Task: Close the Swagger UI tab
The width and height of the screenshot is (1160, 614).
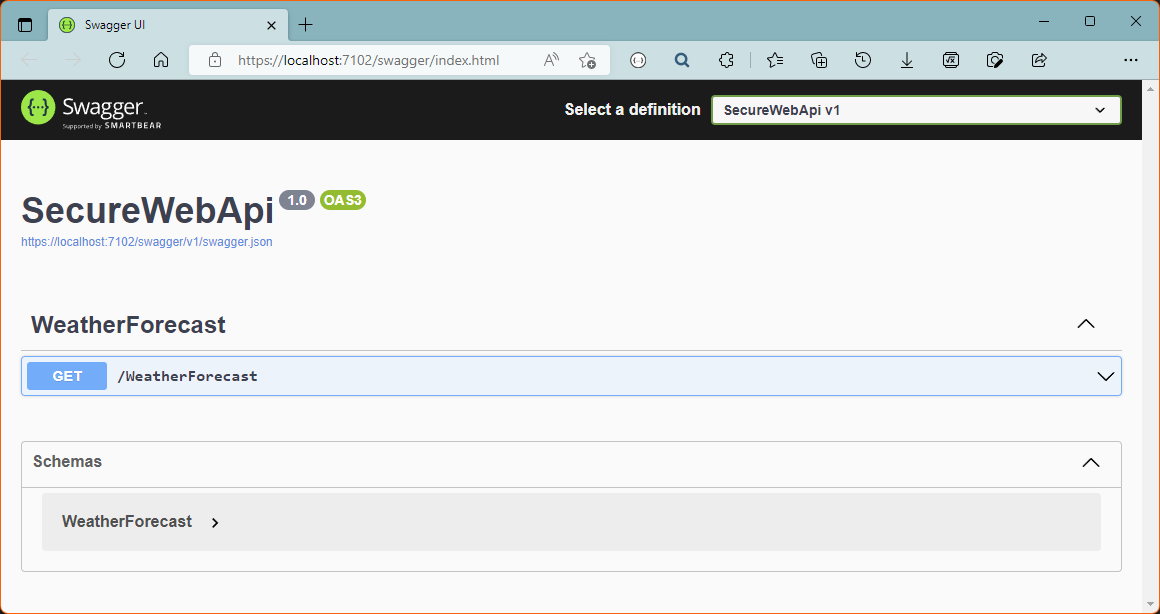Action: point(272,25)
